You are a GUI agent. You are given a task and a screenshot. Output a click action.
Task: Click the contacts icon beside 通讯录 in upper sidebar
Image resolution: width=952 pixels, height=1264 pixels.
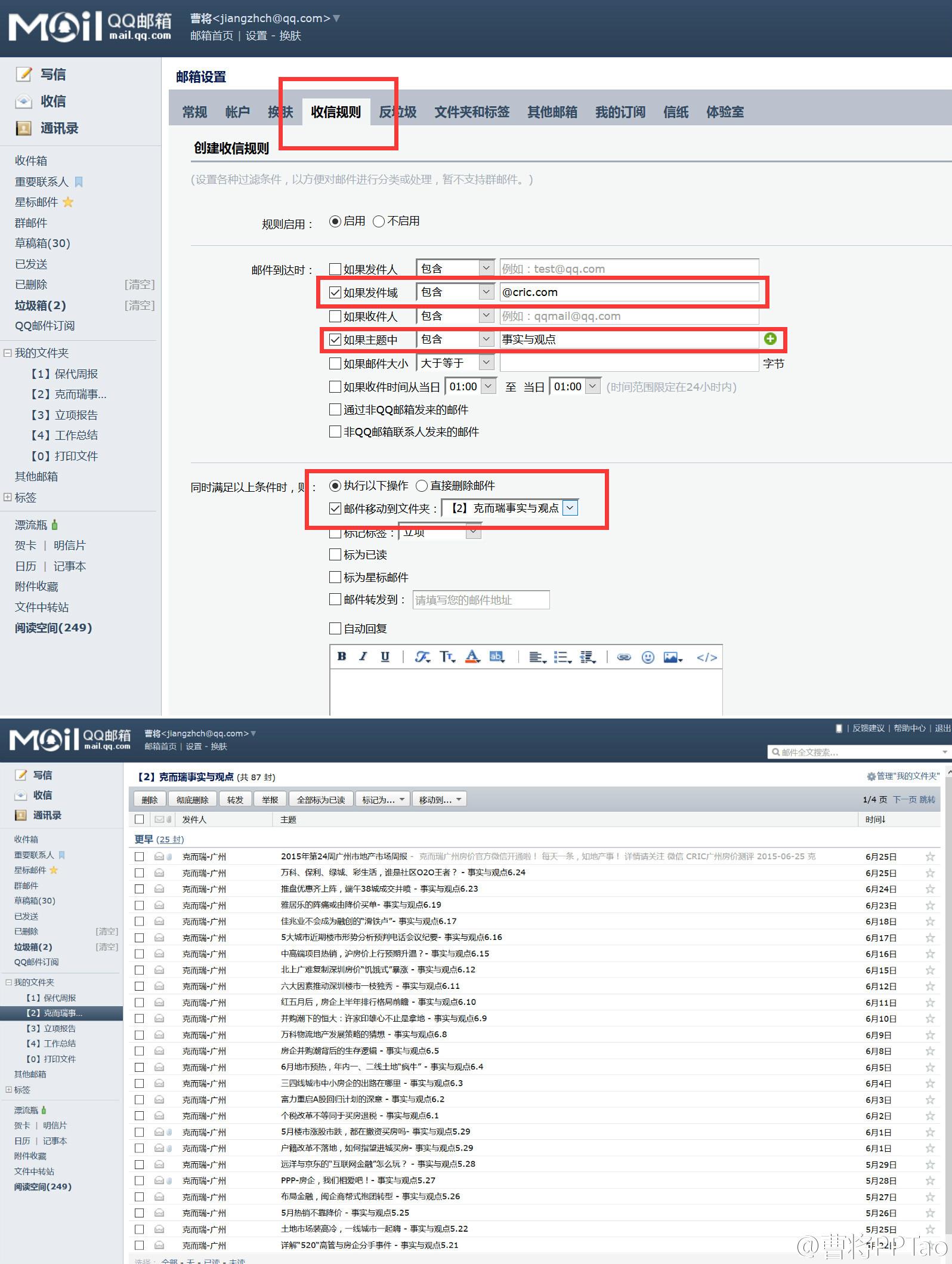23,128
